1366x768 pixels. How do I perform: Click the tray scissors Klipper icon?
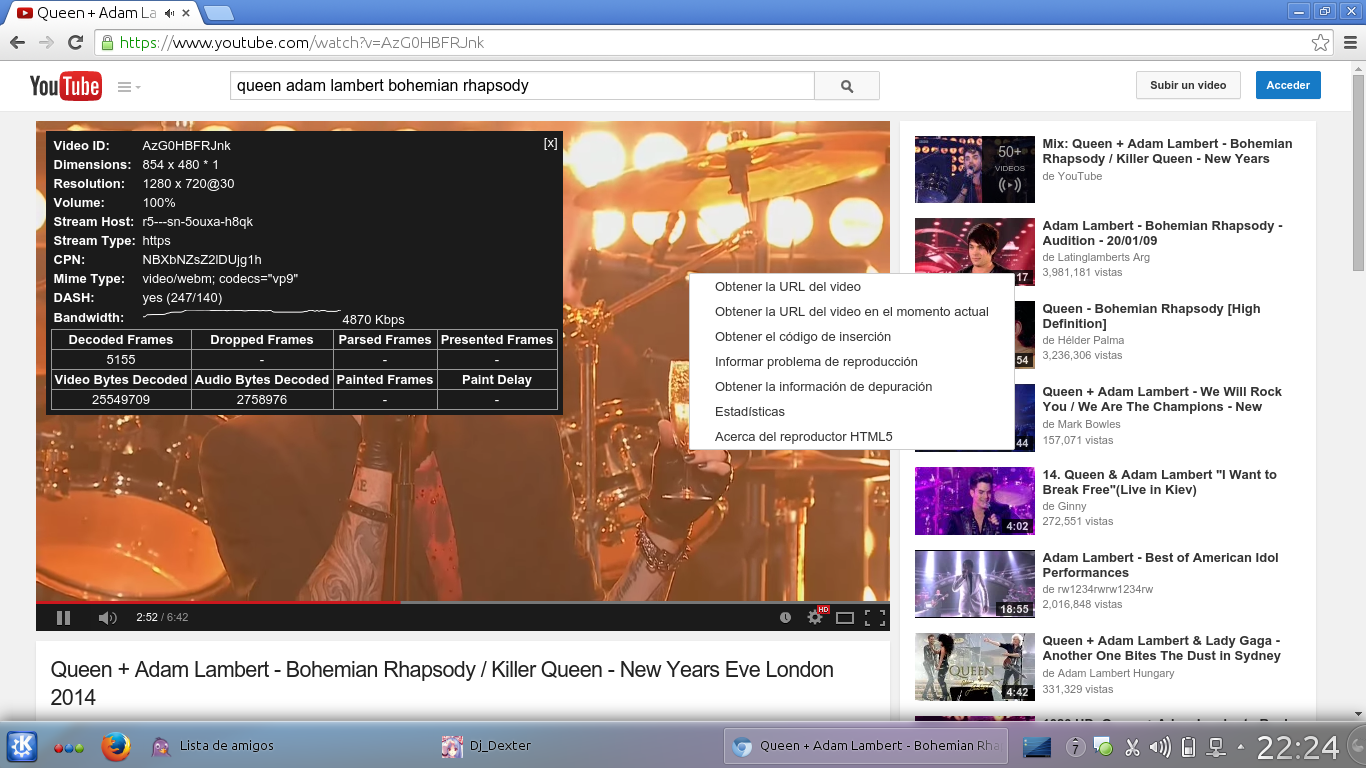coord(1132,747)
